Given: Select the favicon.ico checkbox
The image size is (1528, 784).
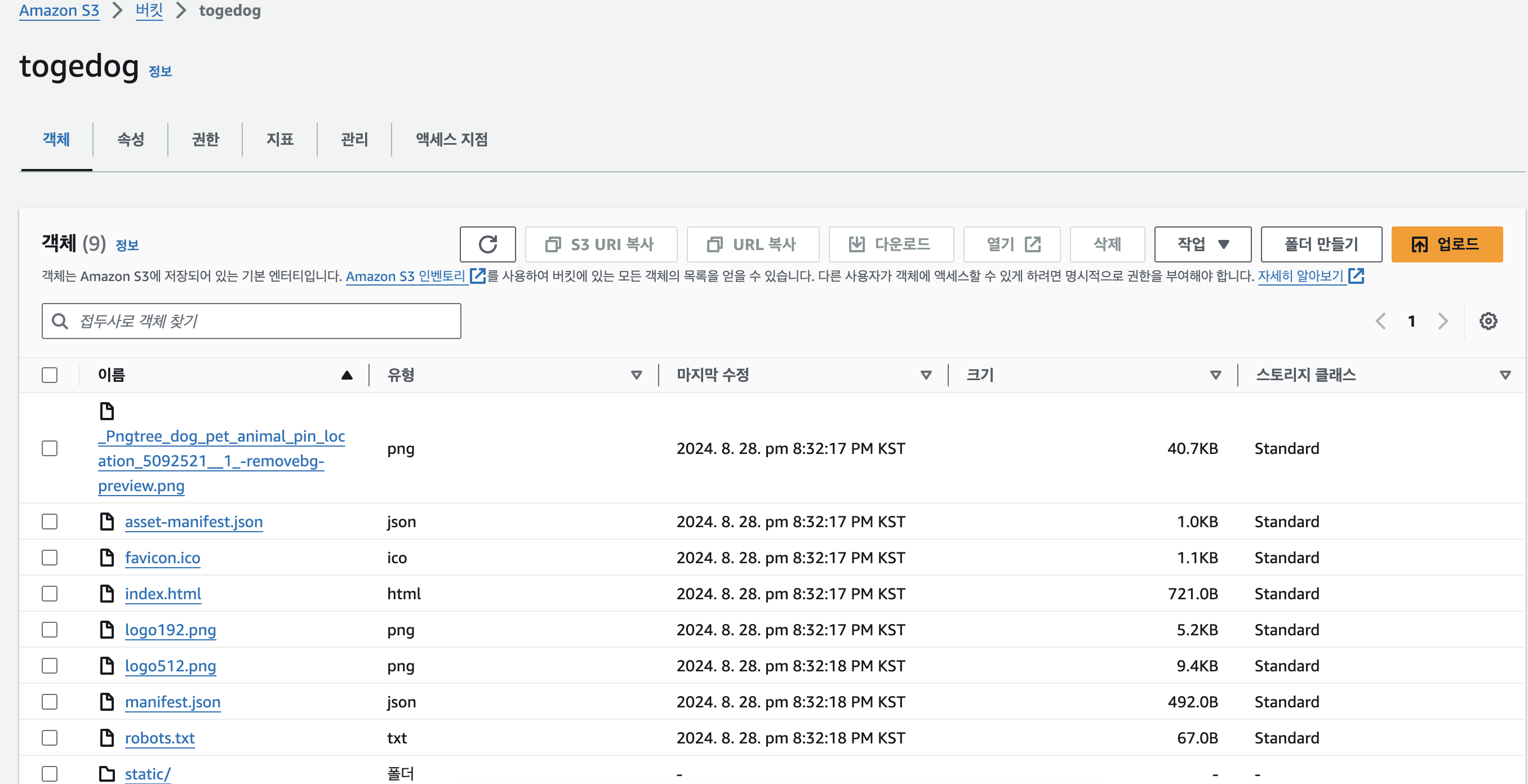Looking at the screenshot, I should tap(50, 558).
